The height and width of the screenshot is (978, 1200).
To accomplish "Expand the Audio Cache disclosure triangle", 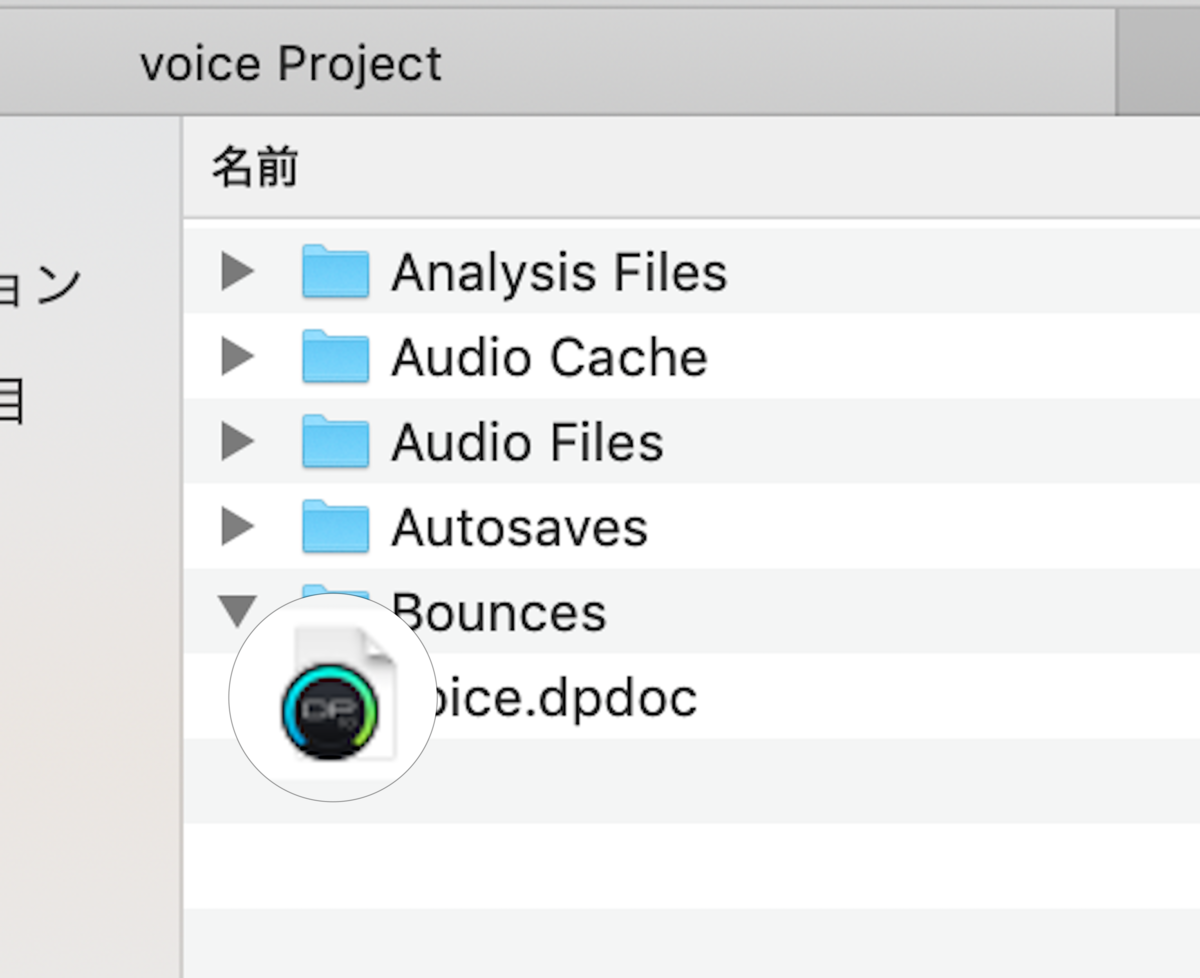I will [x=237, y=356].
